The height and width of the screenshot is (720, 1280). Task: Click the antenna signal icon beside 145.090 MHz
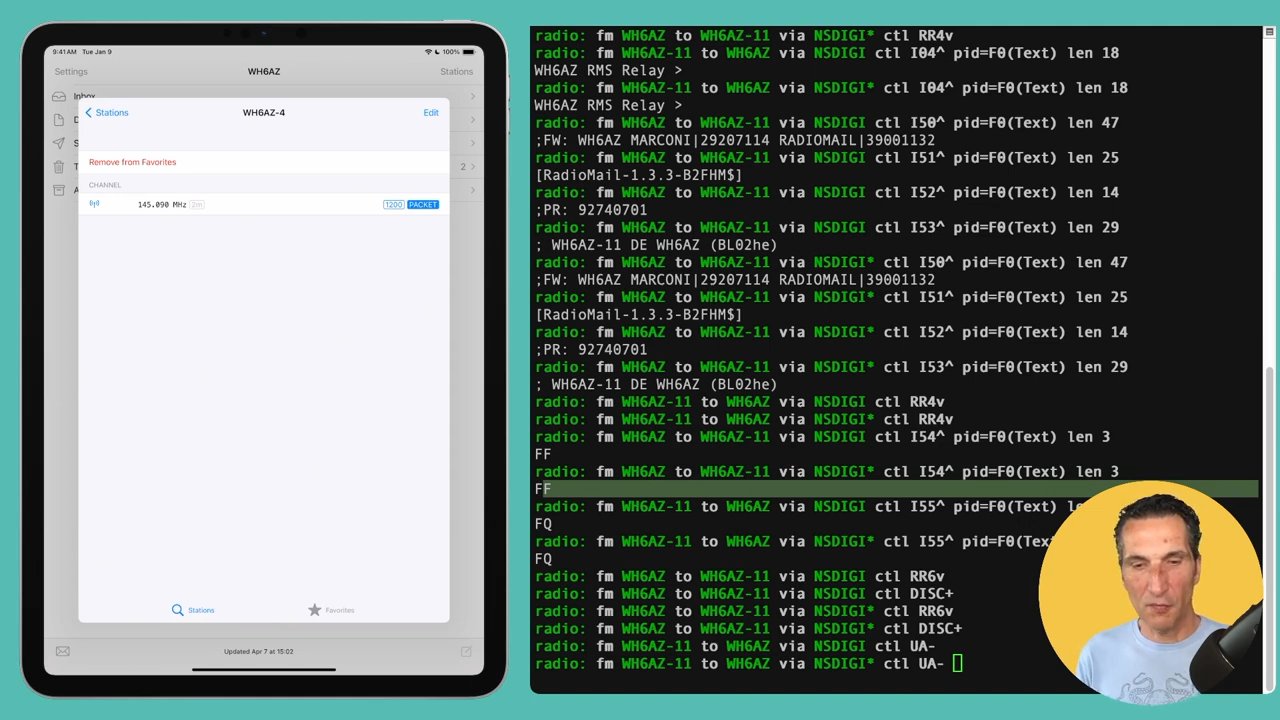pyautogui.click(x=94, y=204)
